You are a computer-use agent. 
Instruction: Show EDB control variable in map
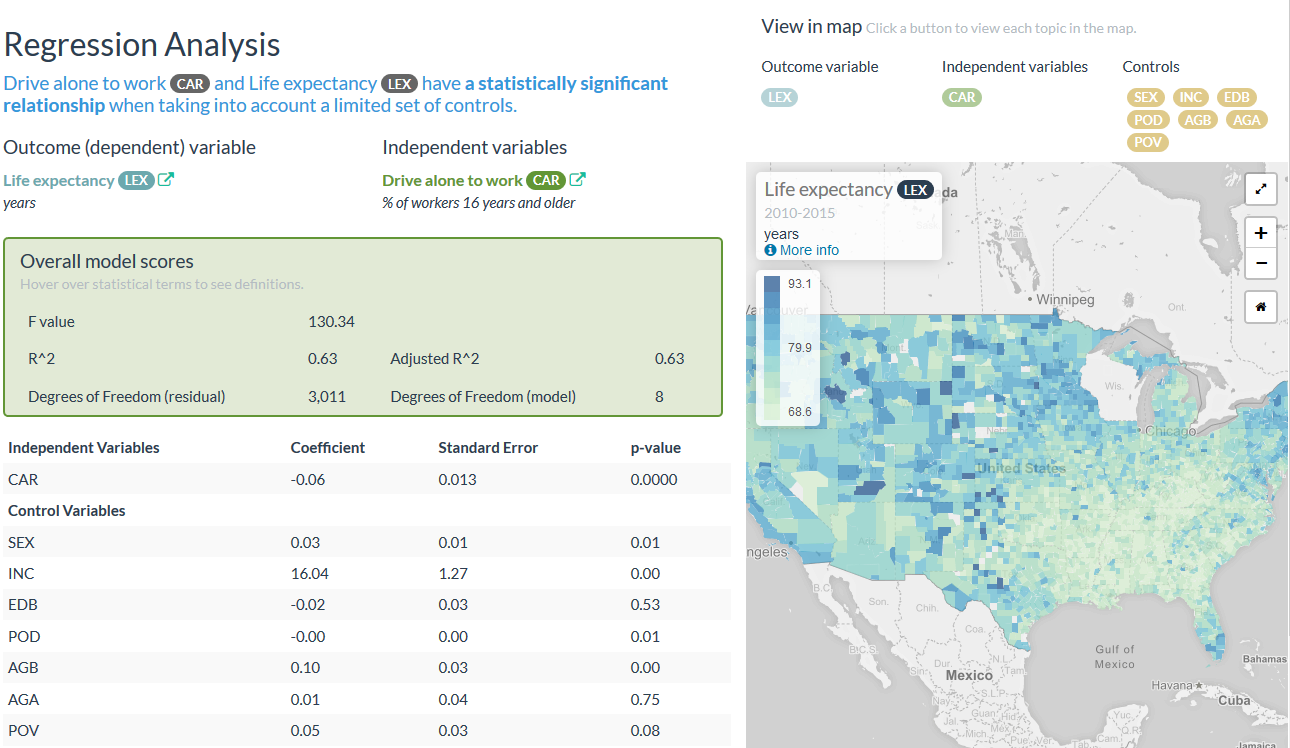point(1236,97)
